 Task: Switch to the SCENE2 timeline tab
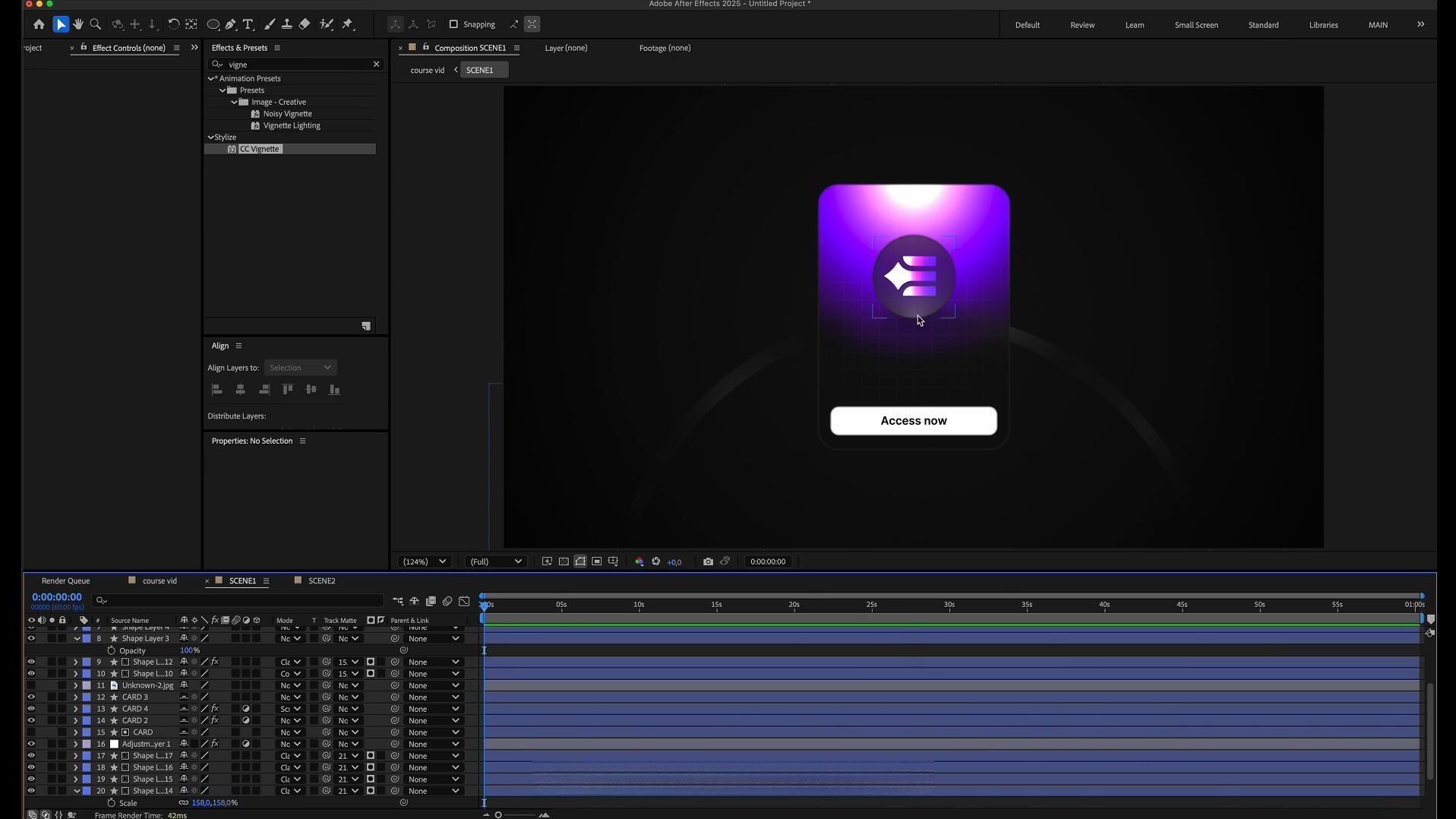[321, 580]
